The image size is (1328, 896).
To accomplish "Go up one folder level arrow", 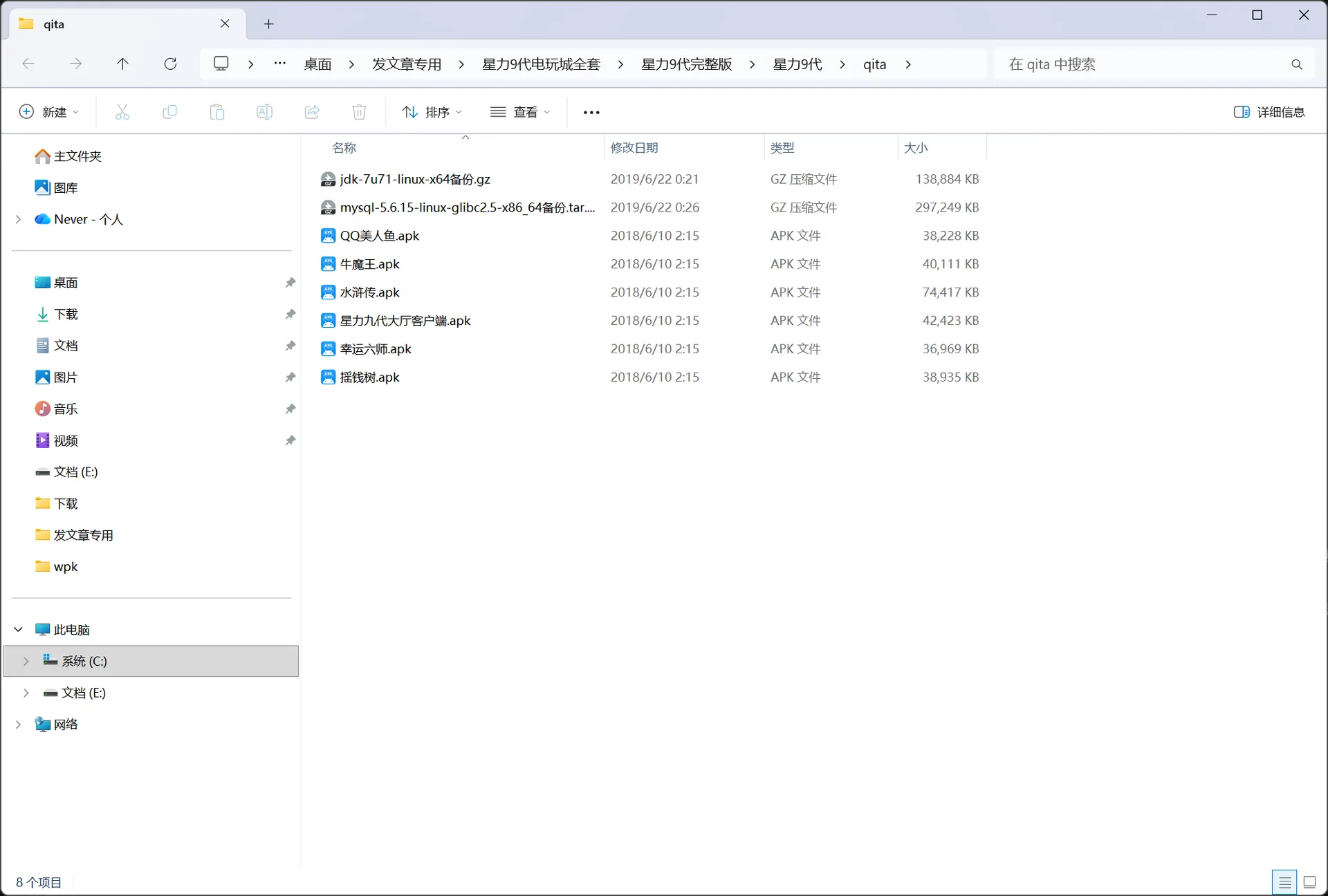I will click(x=122, y=64).
